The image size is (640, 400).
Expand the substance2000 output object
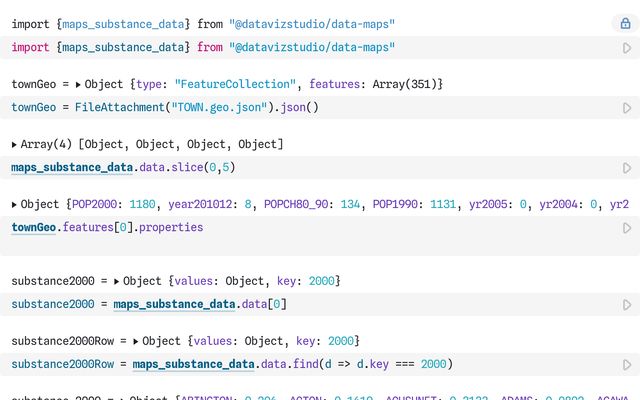tap(118, 281)
